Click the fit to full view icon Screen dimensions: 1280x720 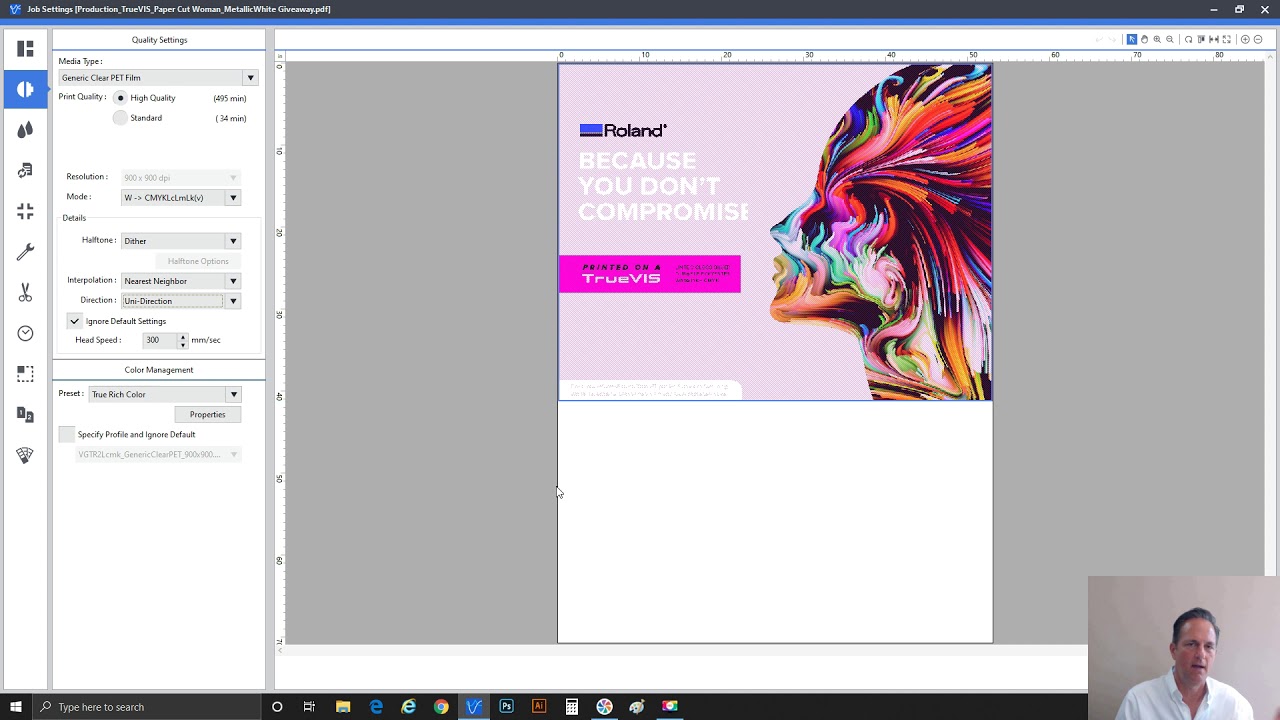(1227, 40)
